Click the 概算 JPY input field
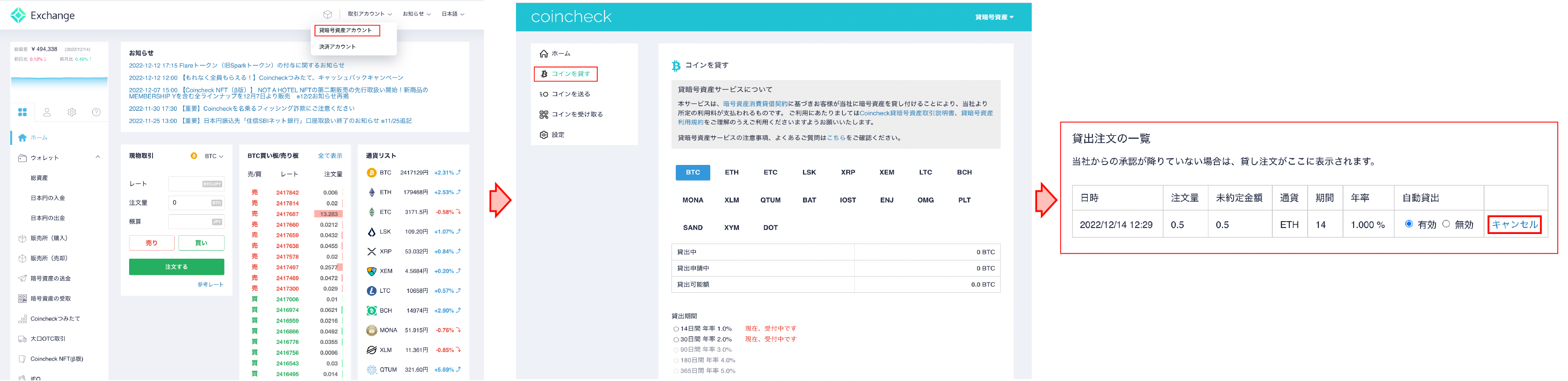Screen dimensions: 1568x381 coord(196,222)
